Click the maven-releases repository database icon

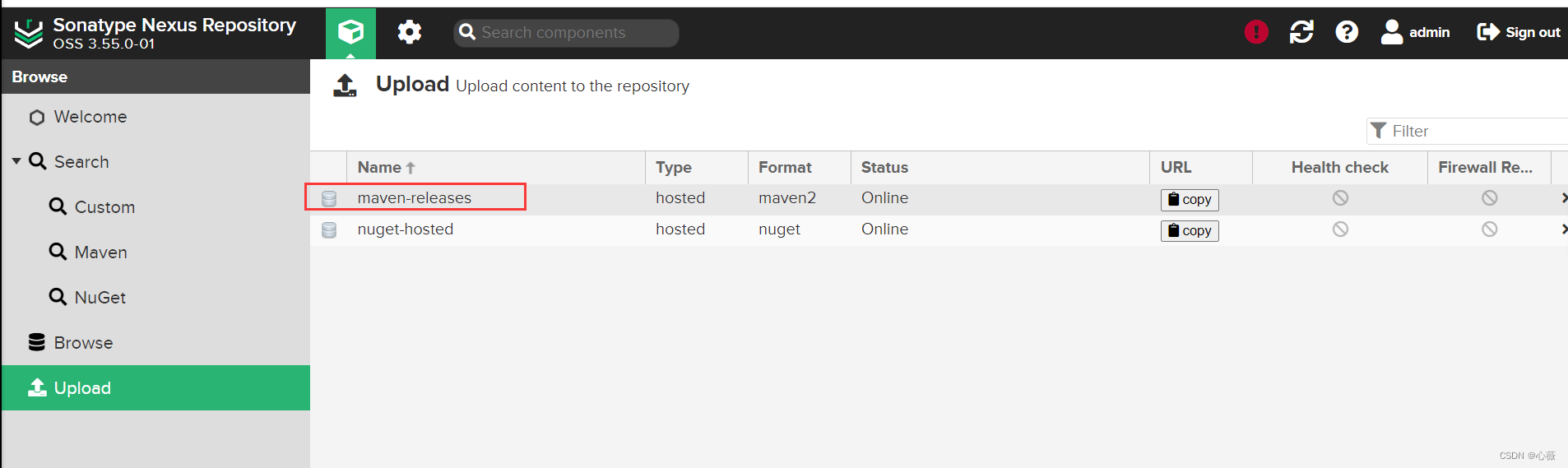(x=329, y=198)
